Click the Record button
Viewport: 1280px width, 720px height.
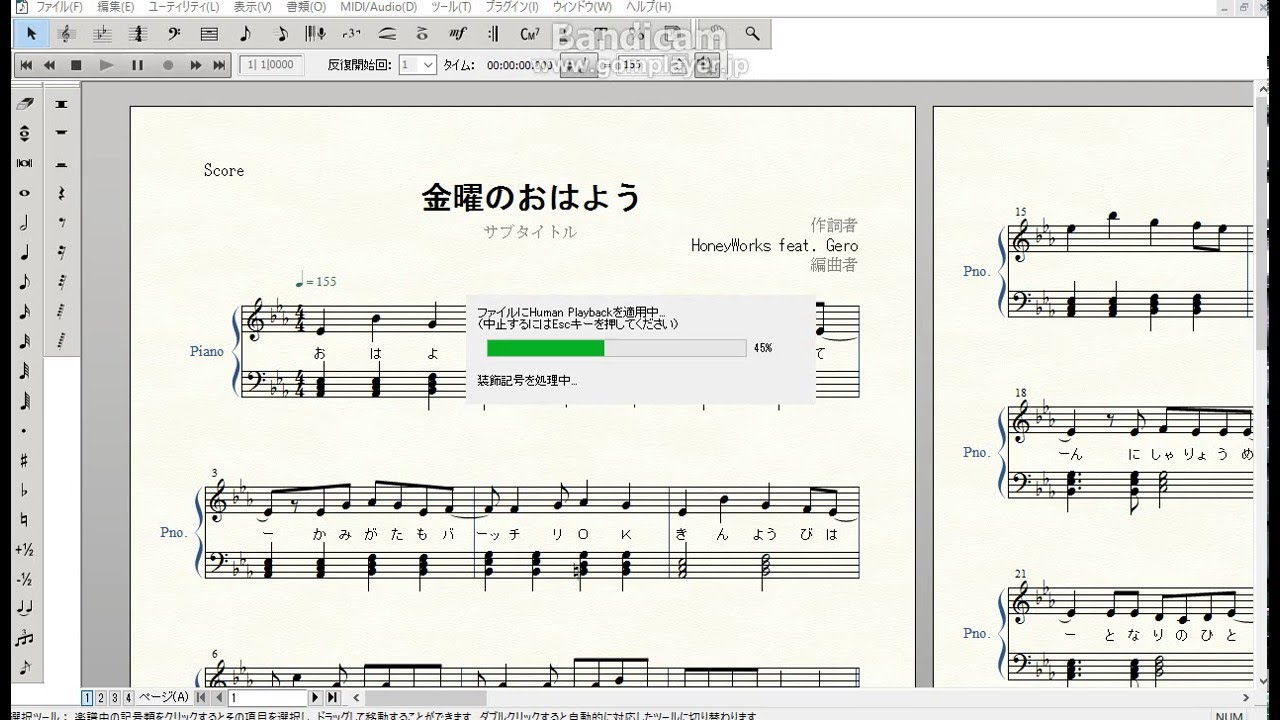[167, 65]
